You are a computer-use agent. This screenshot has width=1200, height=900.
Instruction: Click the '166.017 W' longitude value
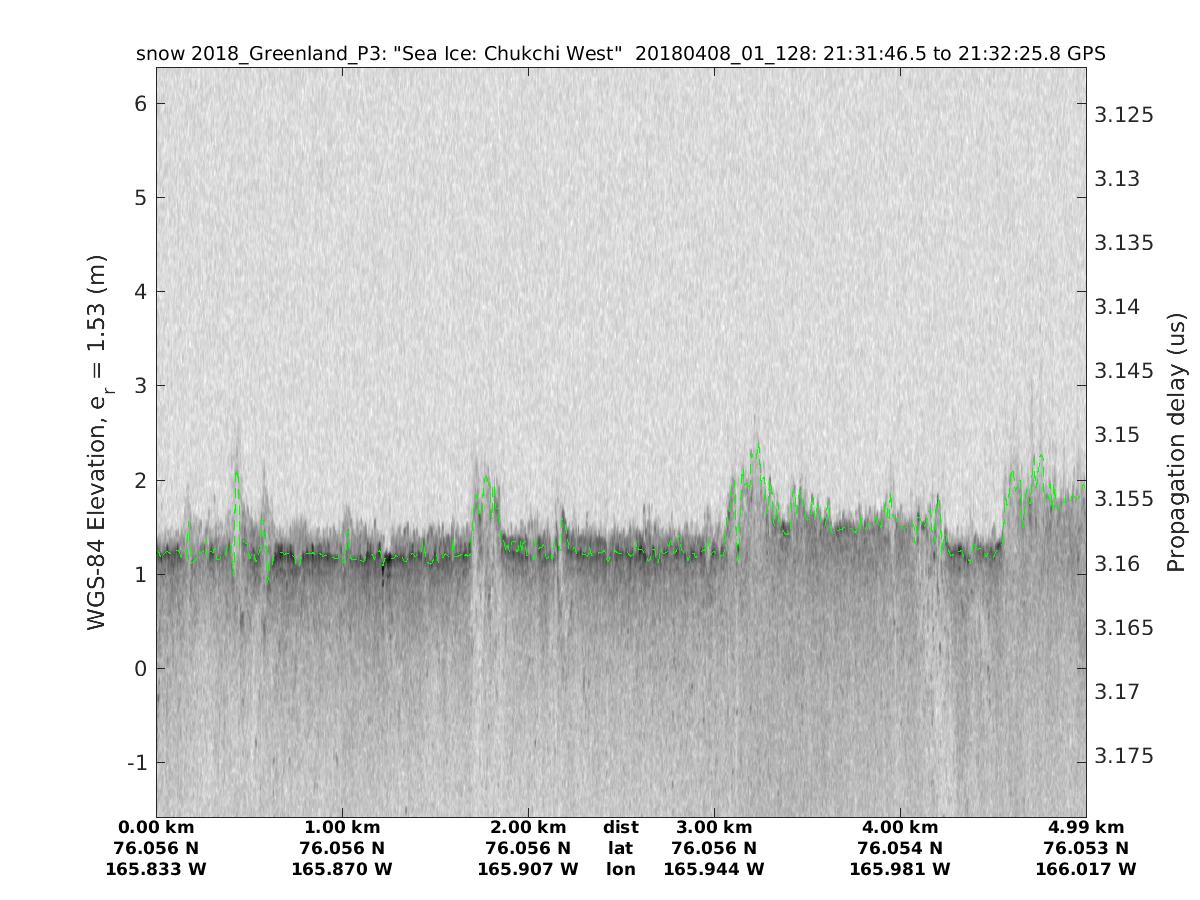click(1086, 869)
